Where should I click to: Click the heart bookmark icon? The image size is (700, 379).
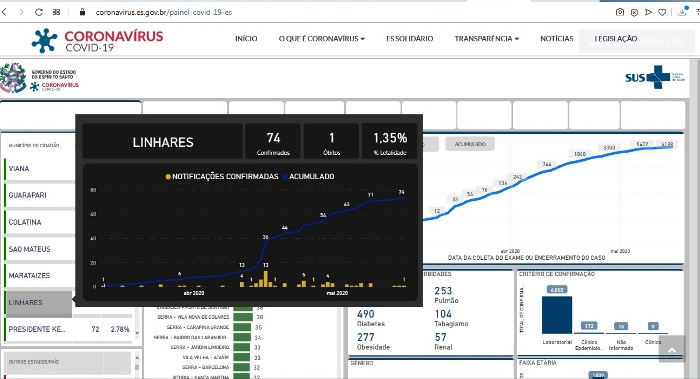point(662,12)
